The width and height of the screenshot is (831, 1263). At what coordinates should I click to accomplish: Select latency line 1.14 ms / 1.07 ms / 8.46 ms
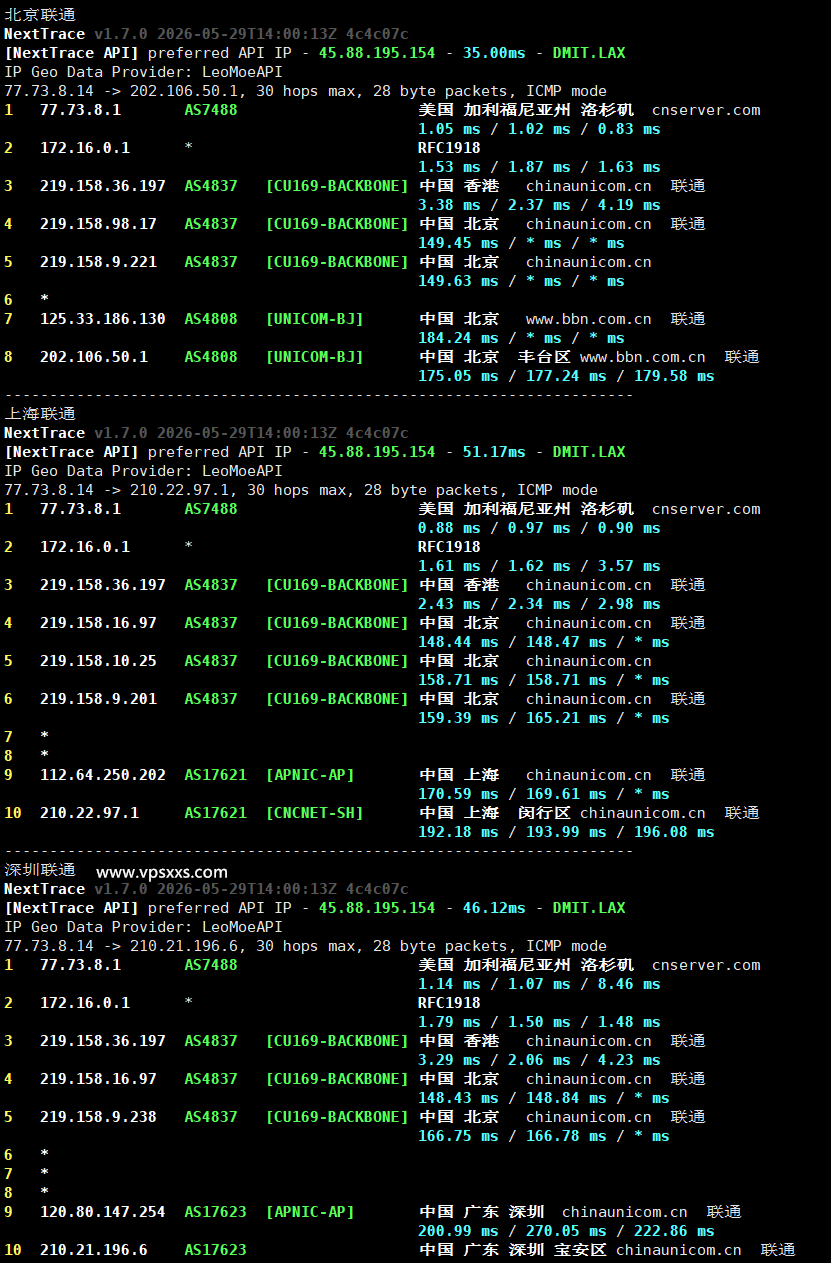(x=539, y=984)
